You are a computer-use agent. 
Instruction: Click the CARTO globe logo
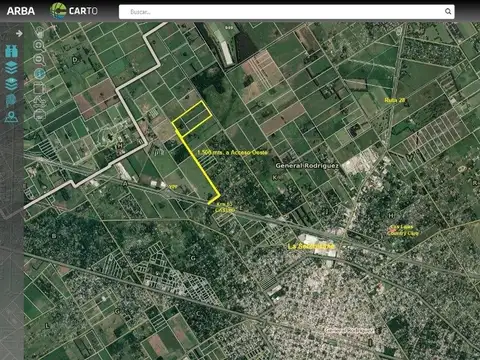[58, 11]
